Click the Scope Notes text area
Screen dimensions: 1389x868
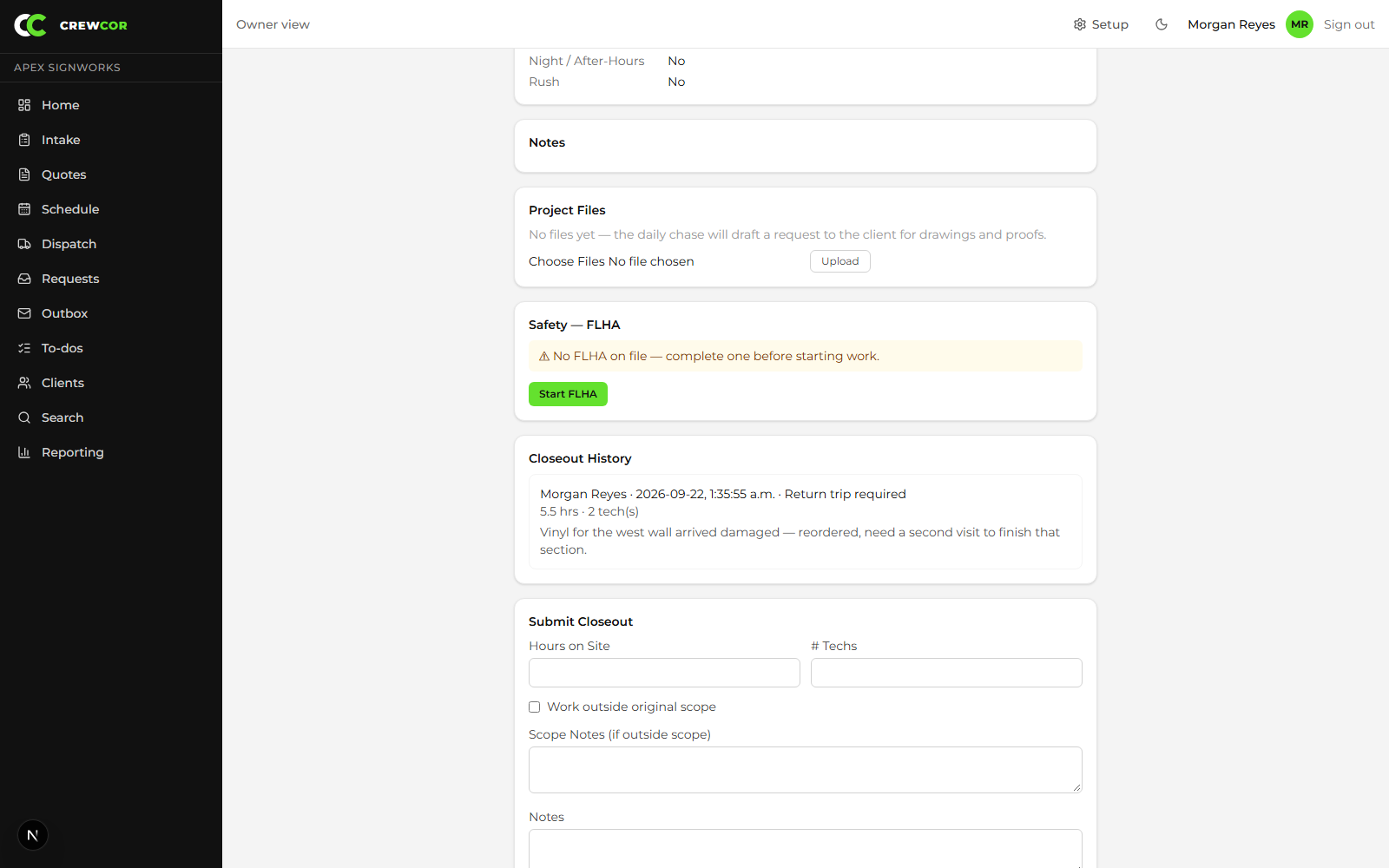(x=806, y=770)
